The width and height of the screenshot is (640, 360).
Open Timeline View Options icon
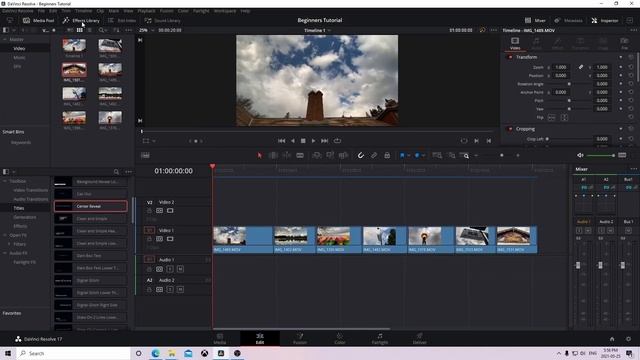(145, 156)
